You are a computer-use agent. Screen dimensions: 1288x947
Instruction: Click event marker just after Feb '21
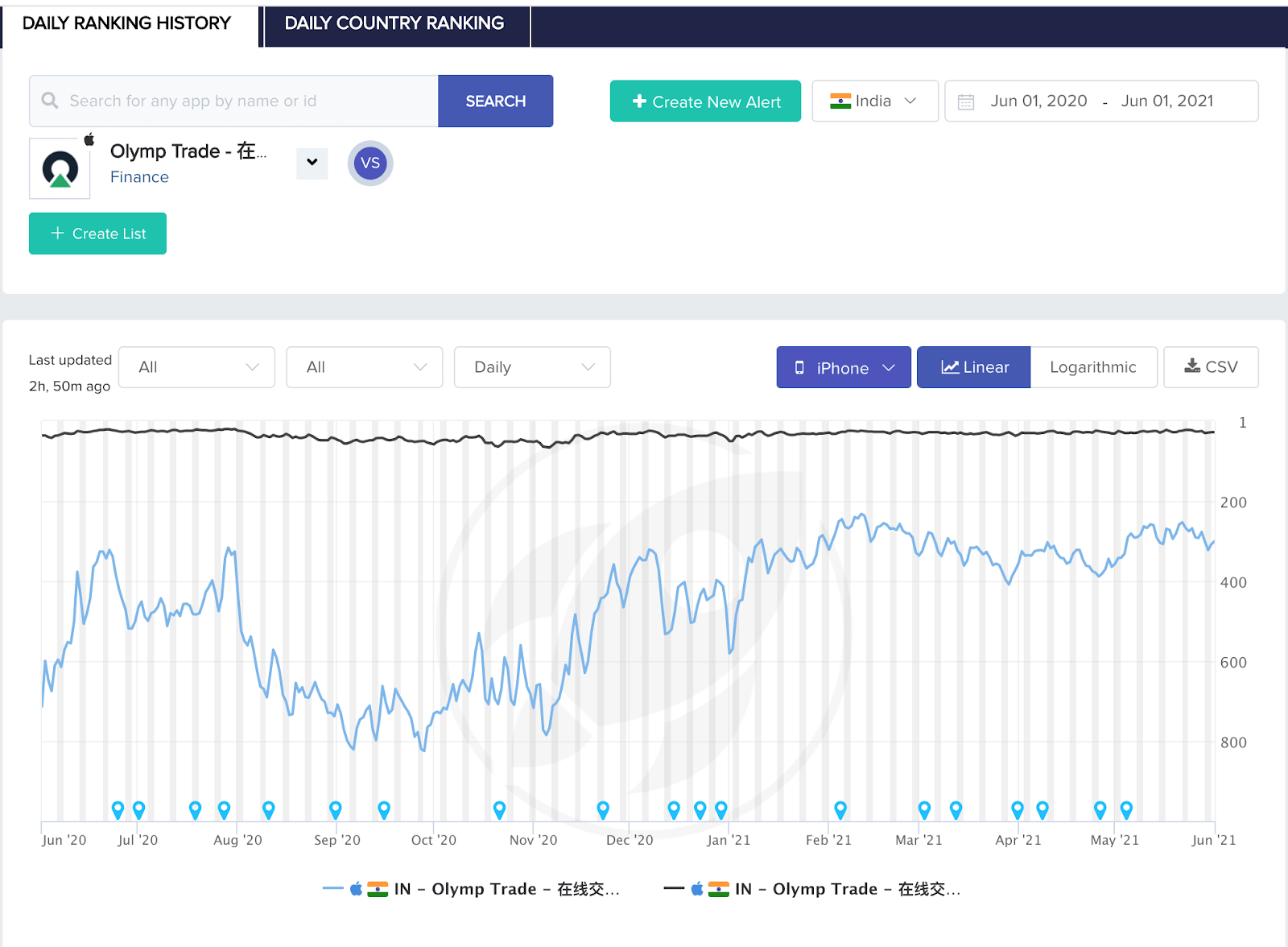(x=840, y=809)
